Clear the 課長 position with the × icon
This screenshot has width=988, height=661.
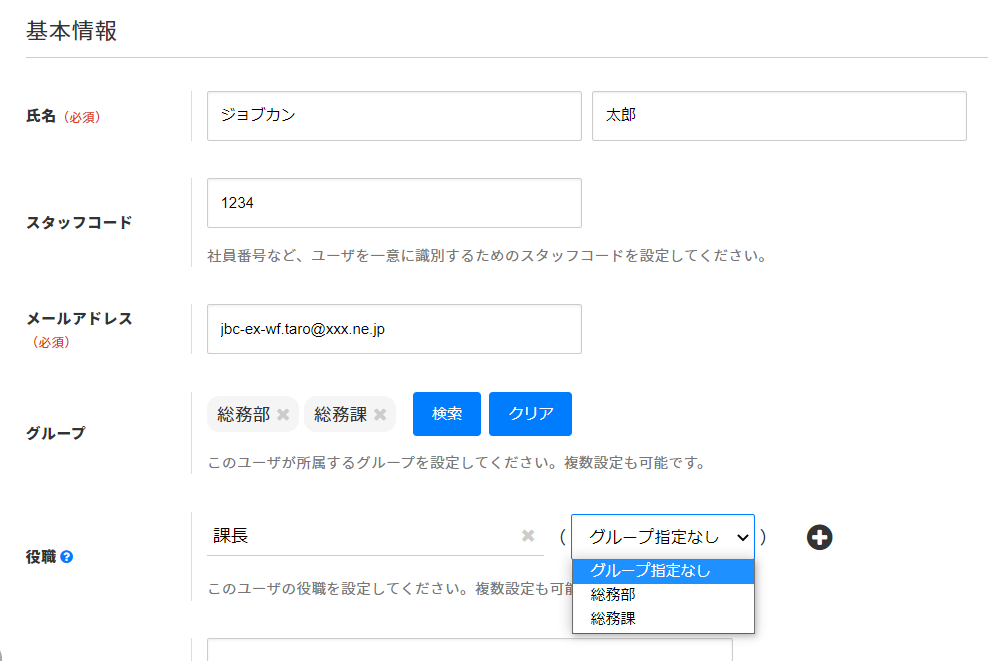528,536
